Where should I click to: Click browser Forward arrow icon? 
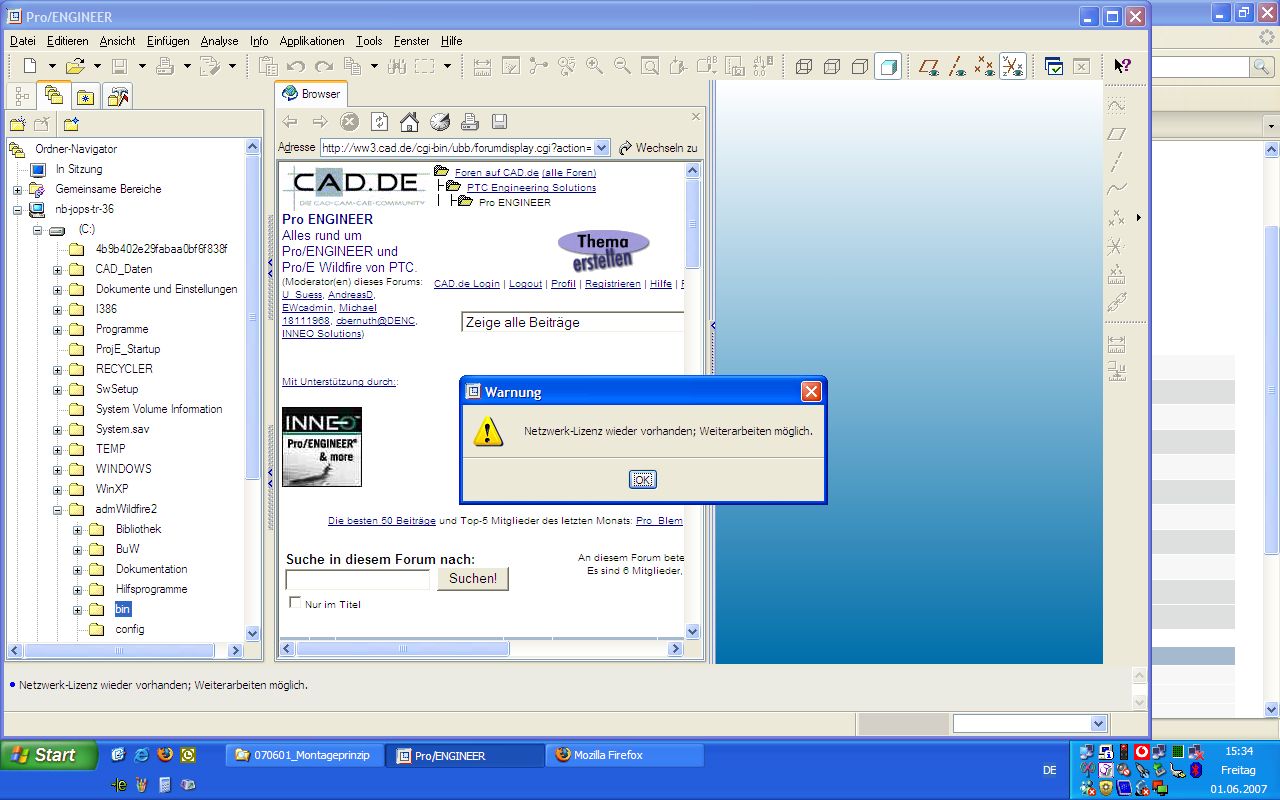coord(320,122)
